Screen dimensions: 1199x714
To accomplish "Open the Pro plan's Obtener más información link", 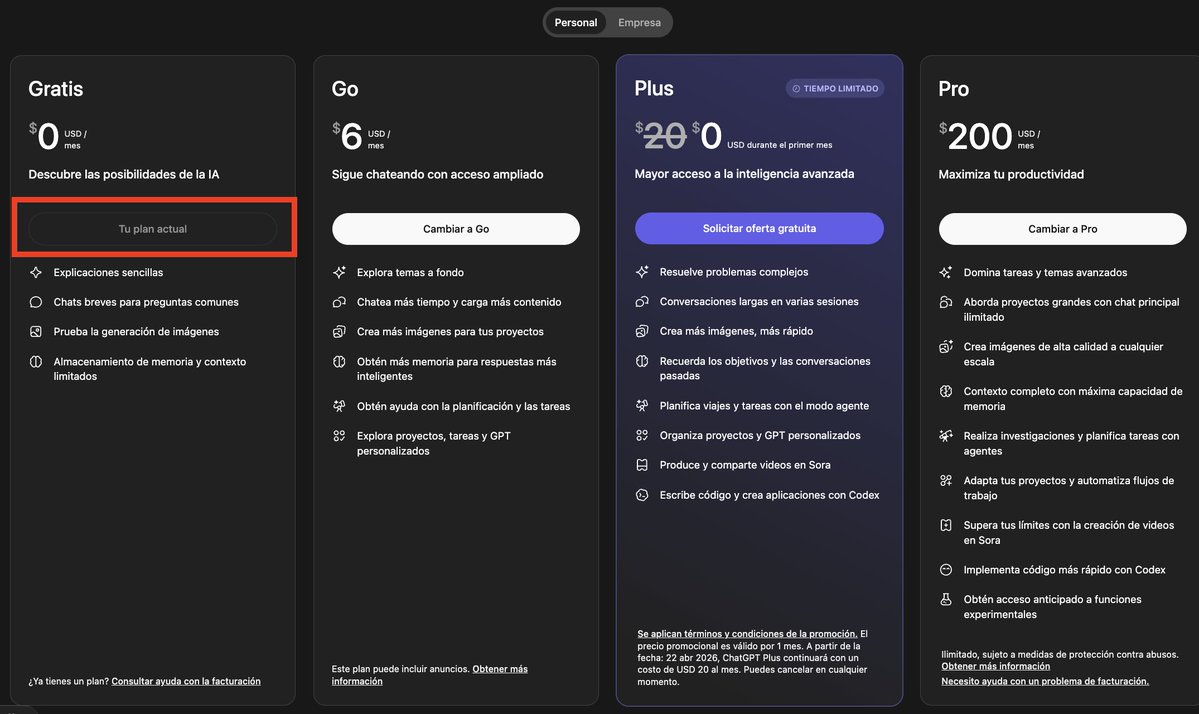I will pyautogui.click(x=995, y=667).
